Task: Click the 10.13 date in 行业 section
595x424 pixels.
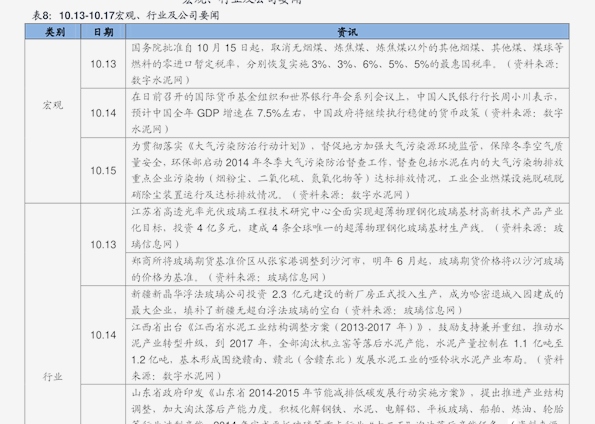Action: pos(103,244)
